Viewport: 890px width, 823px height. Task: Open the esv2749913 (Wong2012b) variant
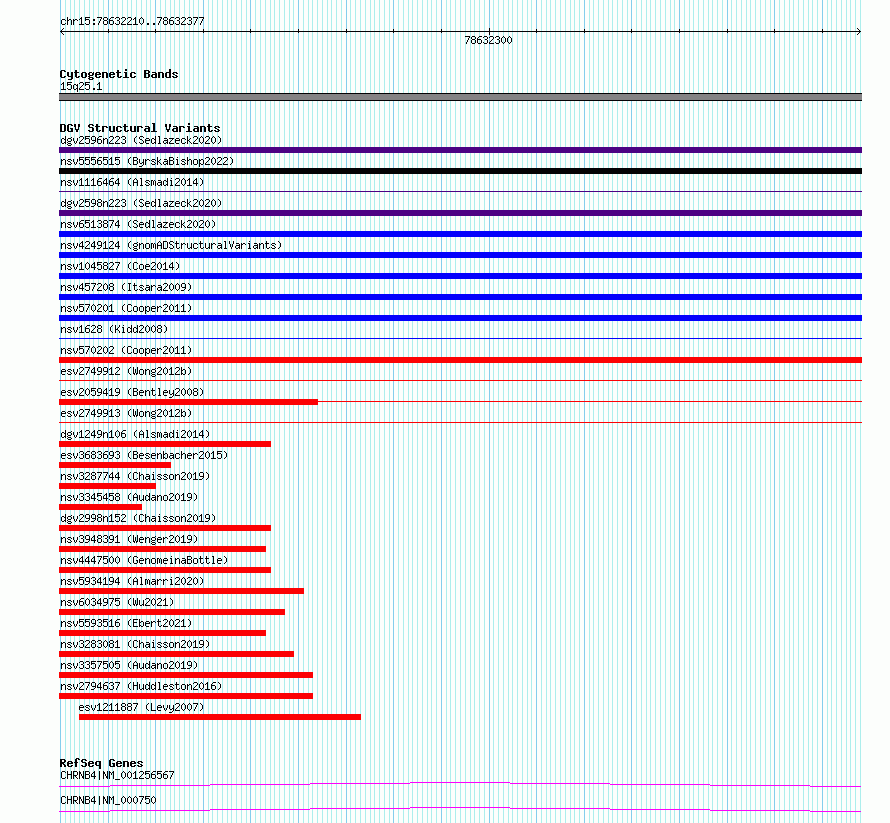(x=126, y=413)
